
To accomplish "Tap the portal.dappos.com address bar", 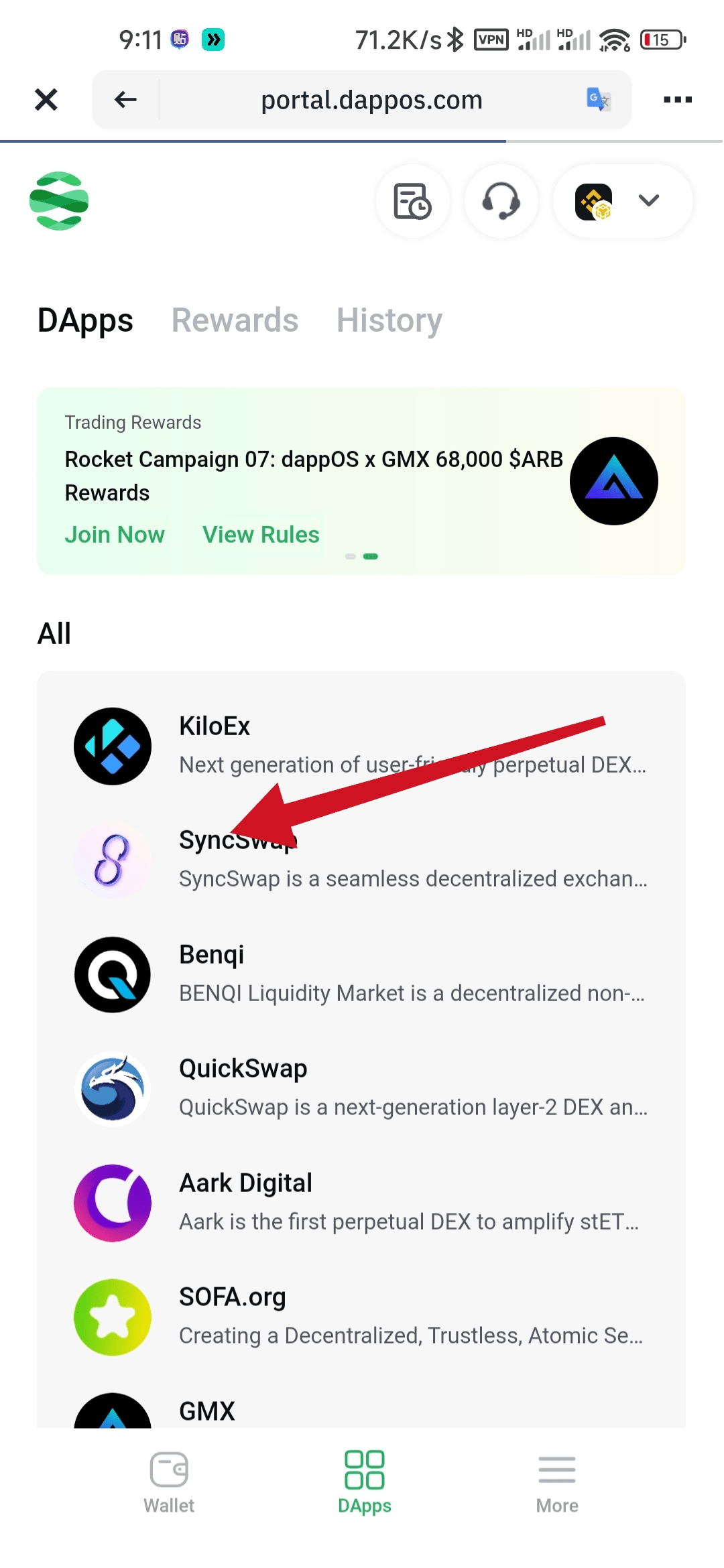I will pyautogui.click(x=371, y=100).
